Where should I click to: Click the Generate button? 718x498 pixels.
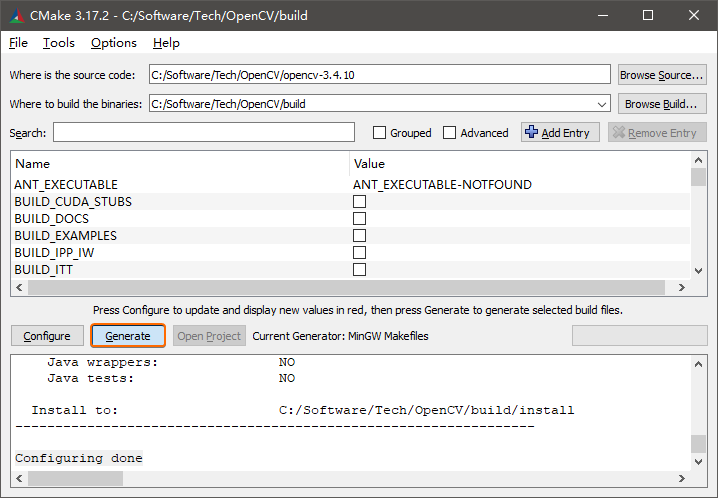pos(128,336)
